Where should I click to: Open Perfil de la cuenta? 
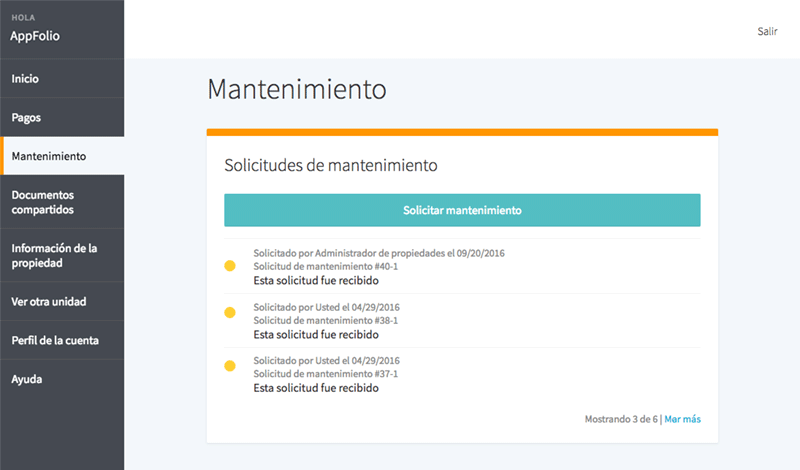click(x=55, y=340)
